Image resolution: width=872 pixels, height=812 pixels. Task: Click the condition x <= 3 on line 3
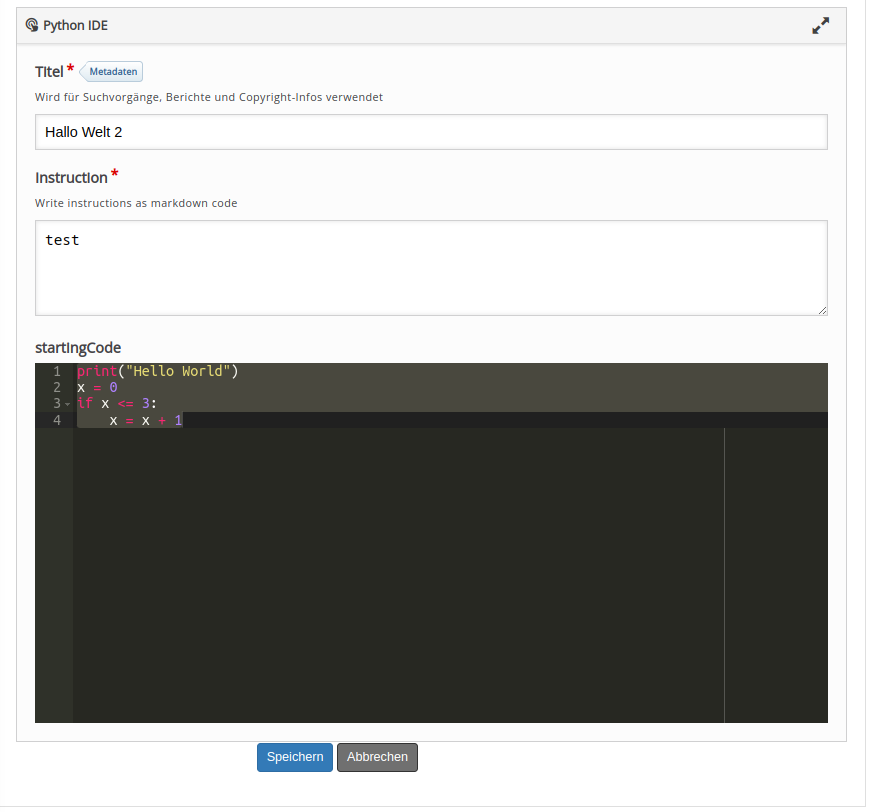point(127,404)
